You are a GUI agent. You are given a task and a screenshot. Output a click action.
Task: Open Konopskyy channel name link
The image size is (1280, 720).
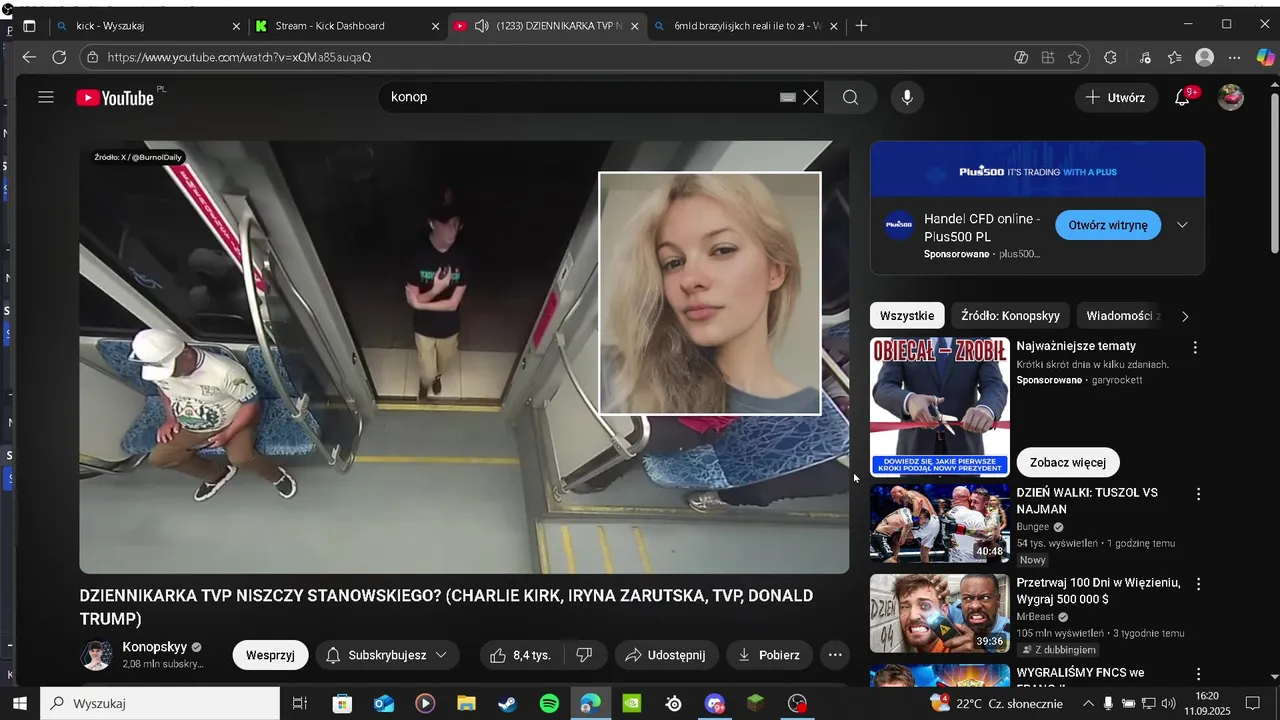154,647
